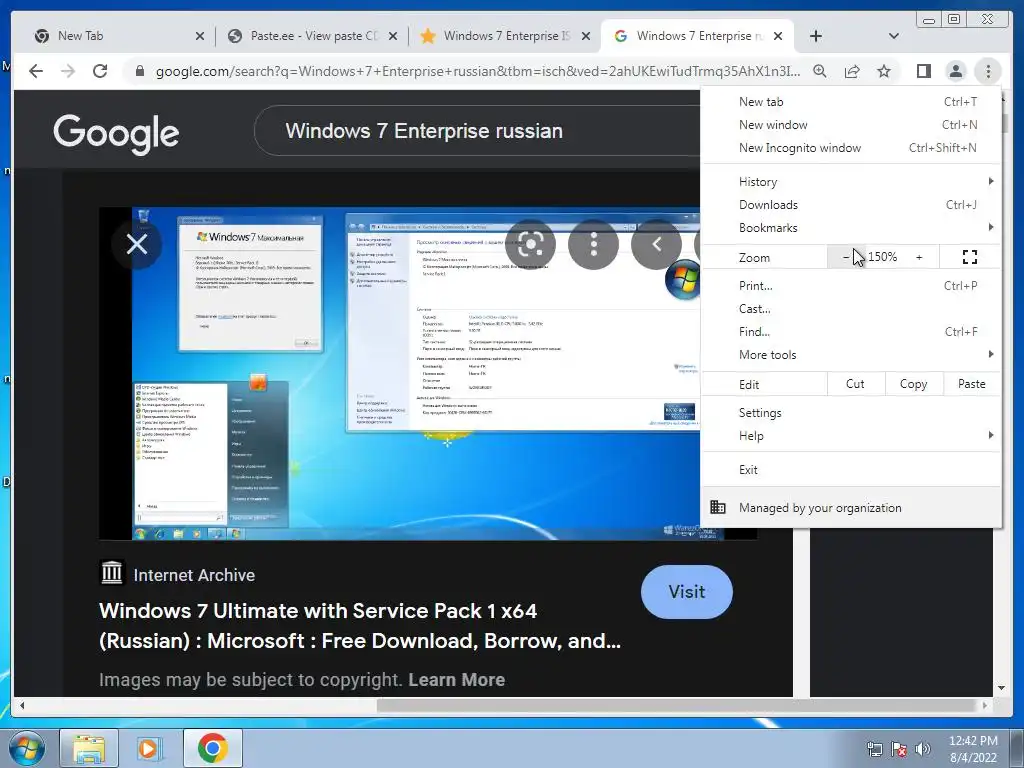Image resolution: width=1024 pixels, height=768 pixels.
Task: Open a new tab with plus button
Action: [x=816, y=36]
